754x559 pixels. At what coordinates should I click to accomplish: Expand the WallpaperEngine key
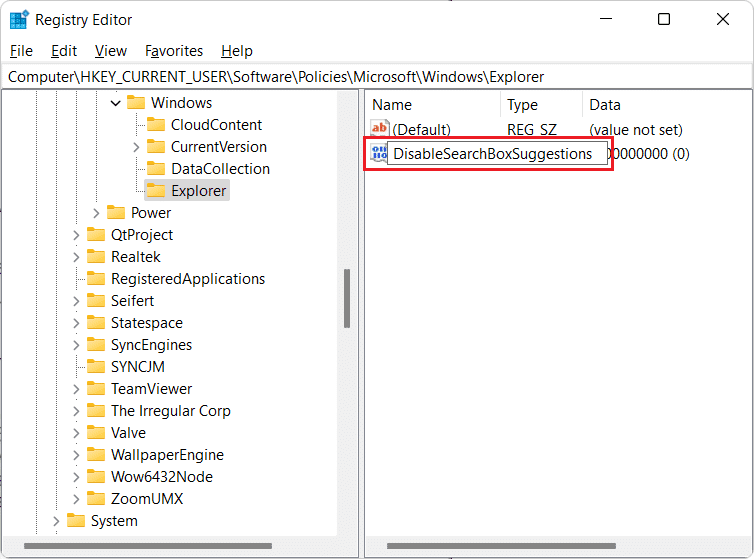coord(76,455)
